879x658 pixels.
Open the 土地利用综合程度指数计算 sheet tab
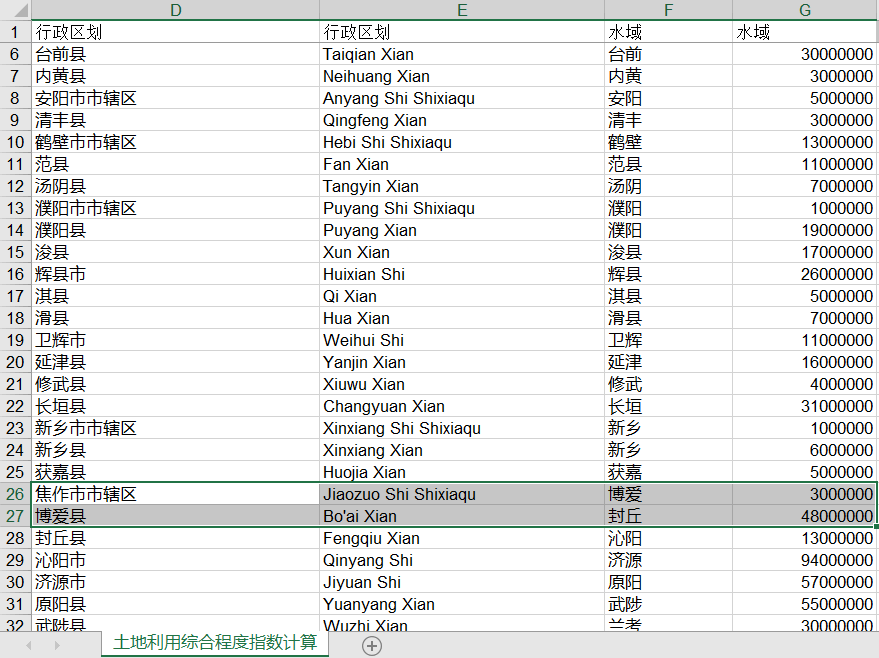(x=215, y=642)
